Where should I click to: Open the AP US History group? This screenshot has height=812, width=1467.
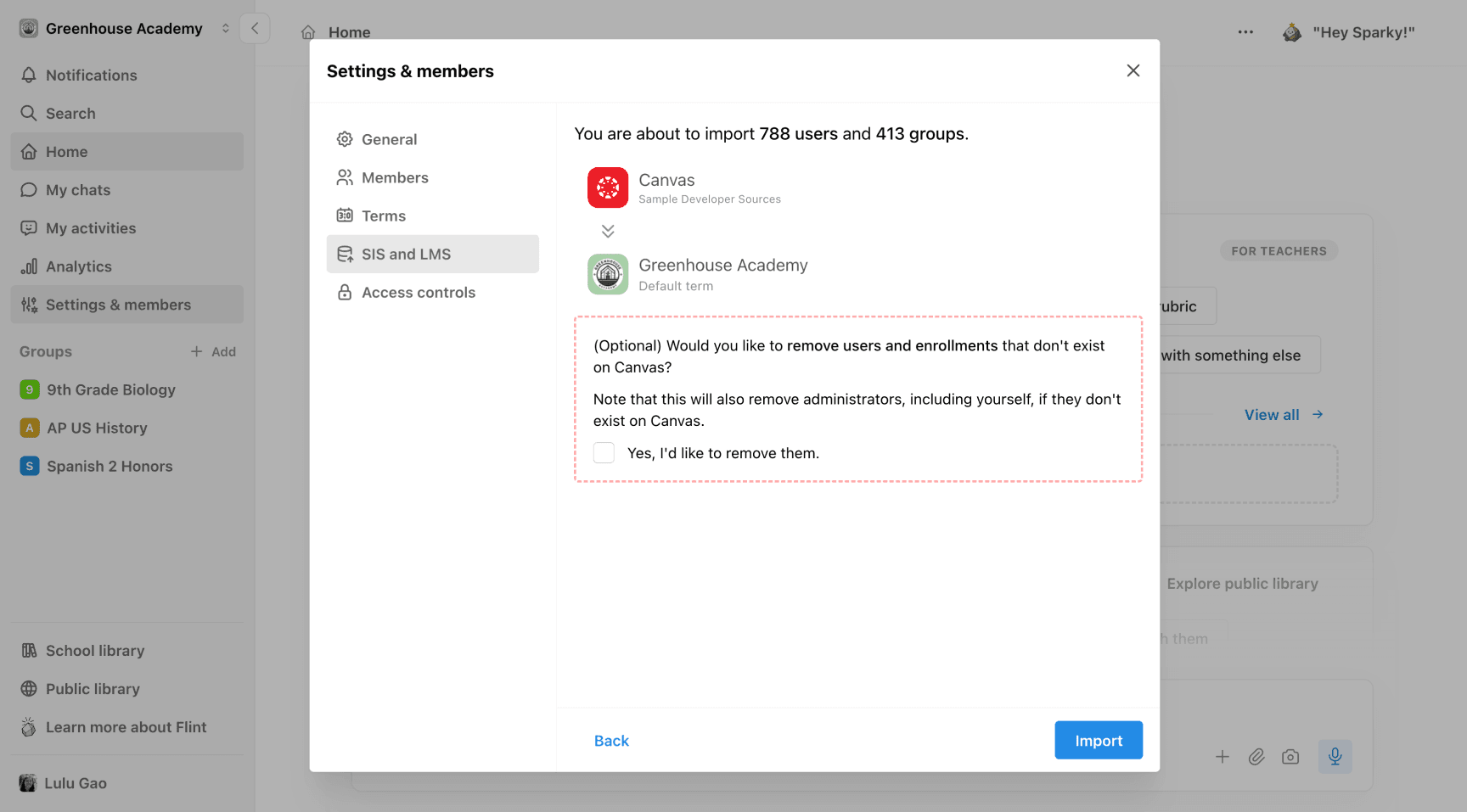pyautogui.click(x=127, y=428)
